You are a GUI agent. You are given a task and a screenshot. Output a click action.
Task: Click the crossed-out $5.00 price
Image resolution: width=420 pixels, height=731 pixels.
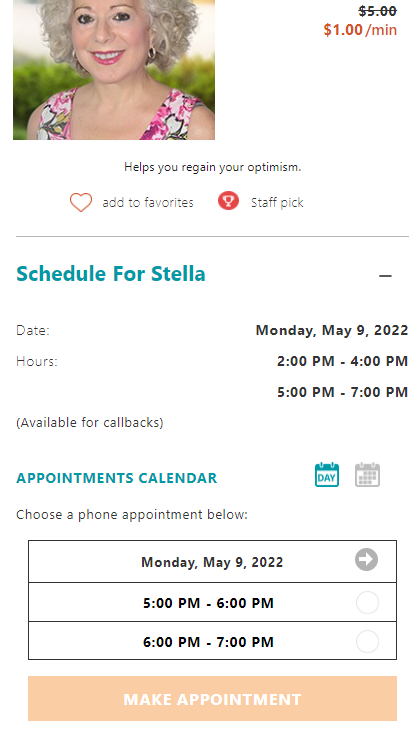(378, 11)
